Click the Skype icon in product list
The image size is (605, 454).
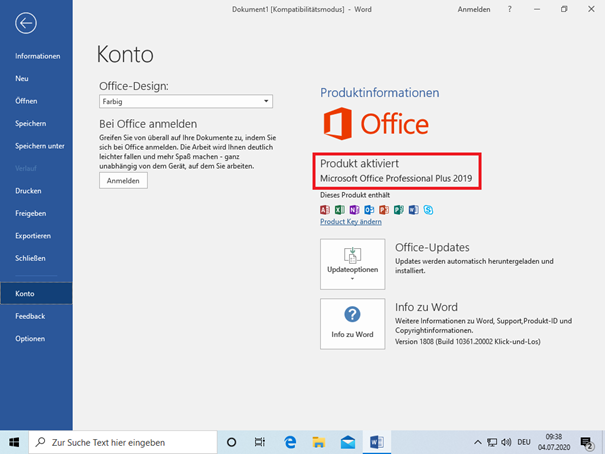pyautogui.click(x=428, y=210)
